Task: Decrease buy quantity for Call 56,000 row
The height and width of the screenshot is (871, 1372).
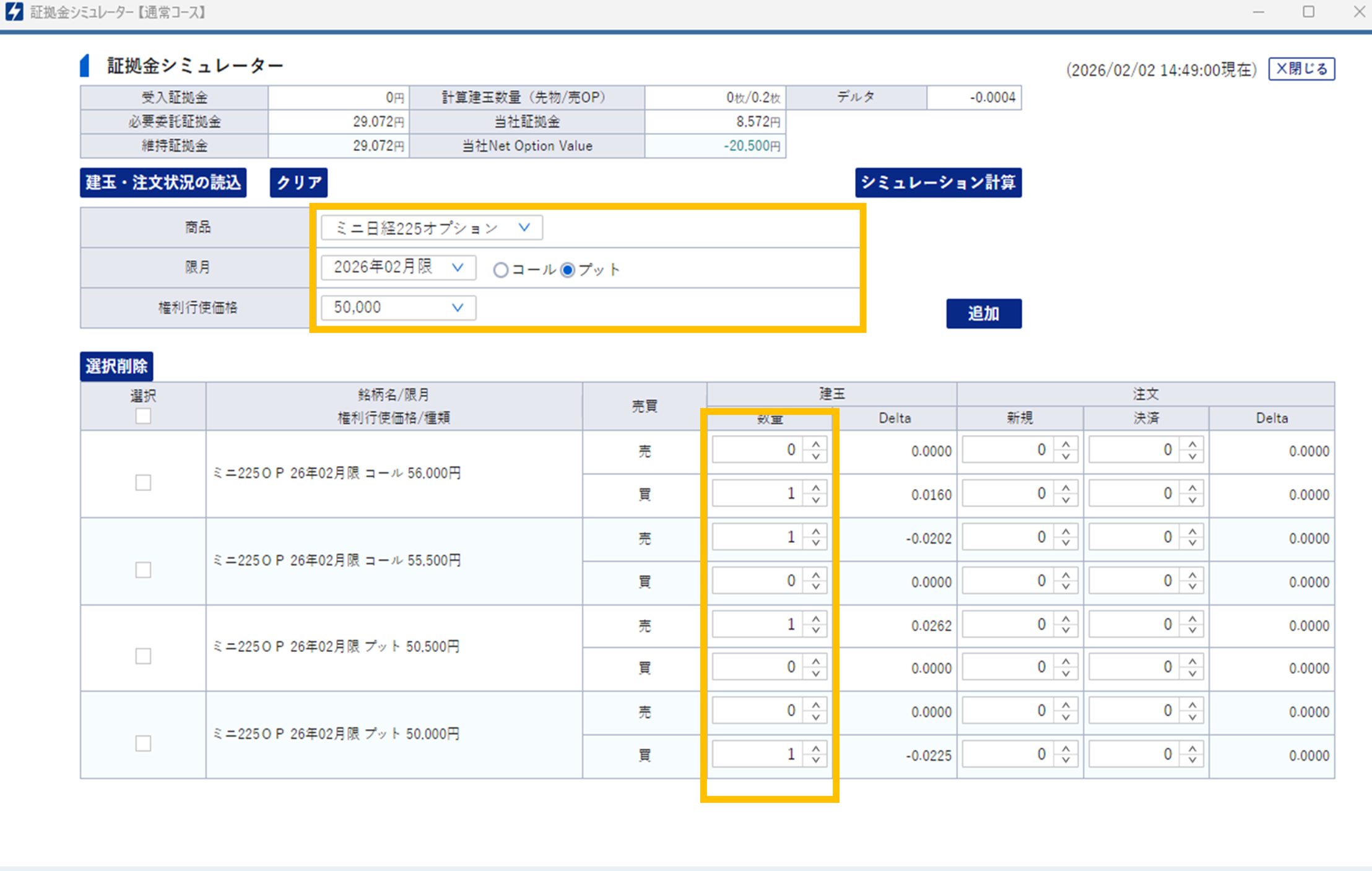Action: pyautogui.click(x=815, y=500)
